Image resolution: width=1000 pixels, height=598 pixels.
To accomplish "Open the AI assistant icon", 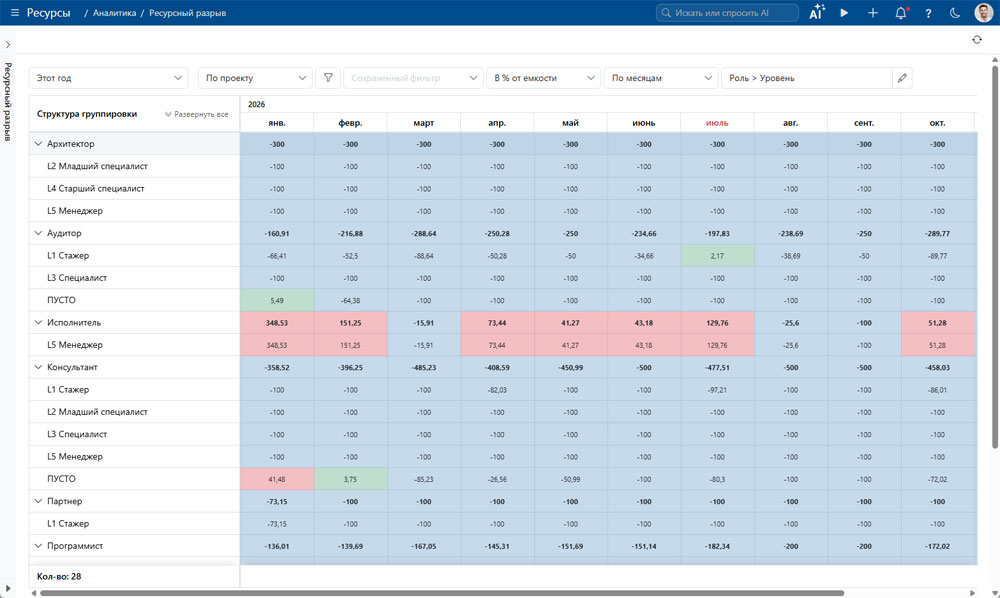I will click(x=817, y=12).
